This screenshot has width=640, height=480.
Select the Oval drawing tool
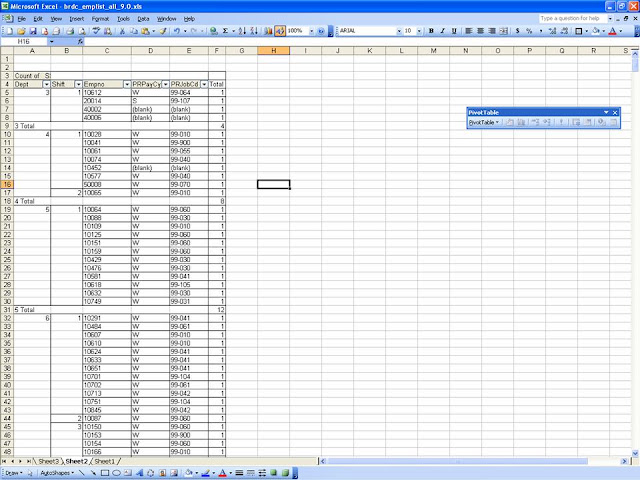click(116, 473)
